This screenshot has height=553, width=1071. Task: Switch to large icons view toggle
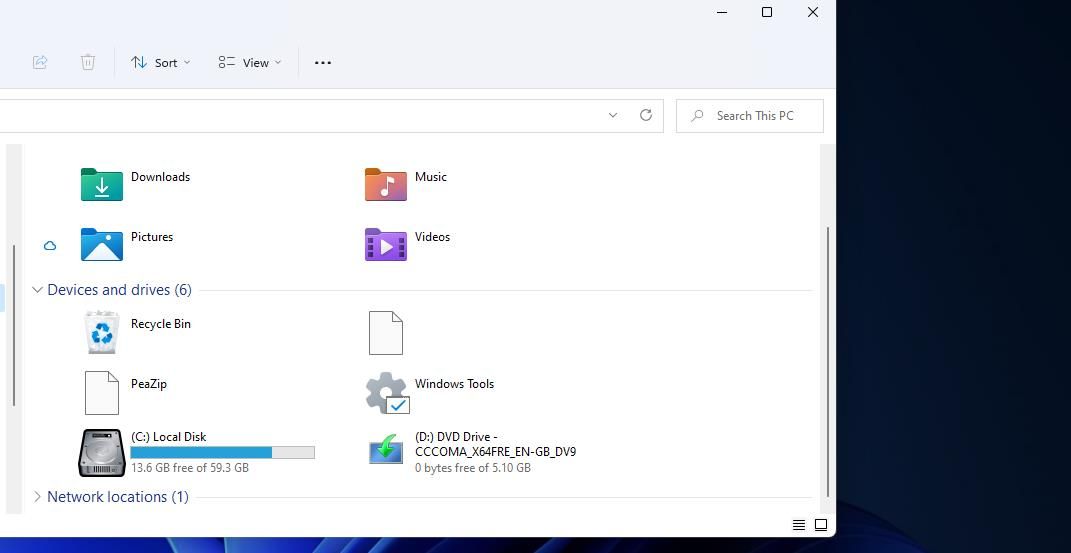click(821, 525)
